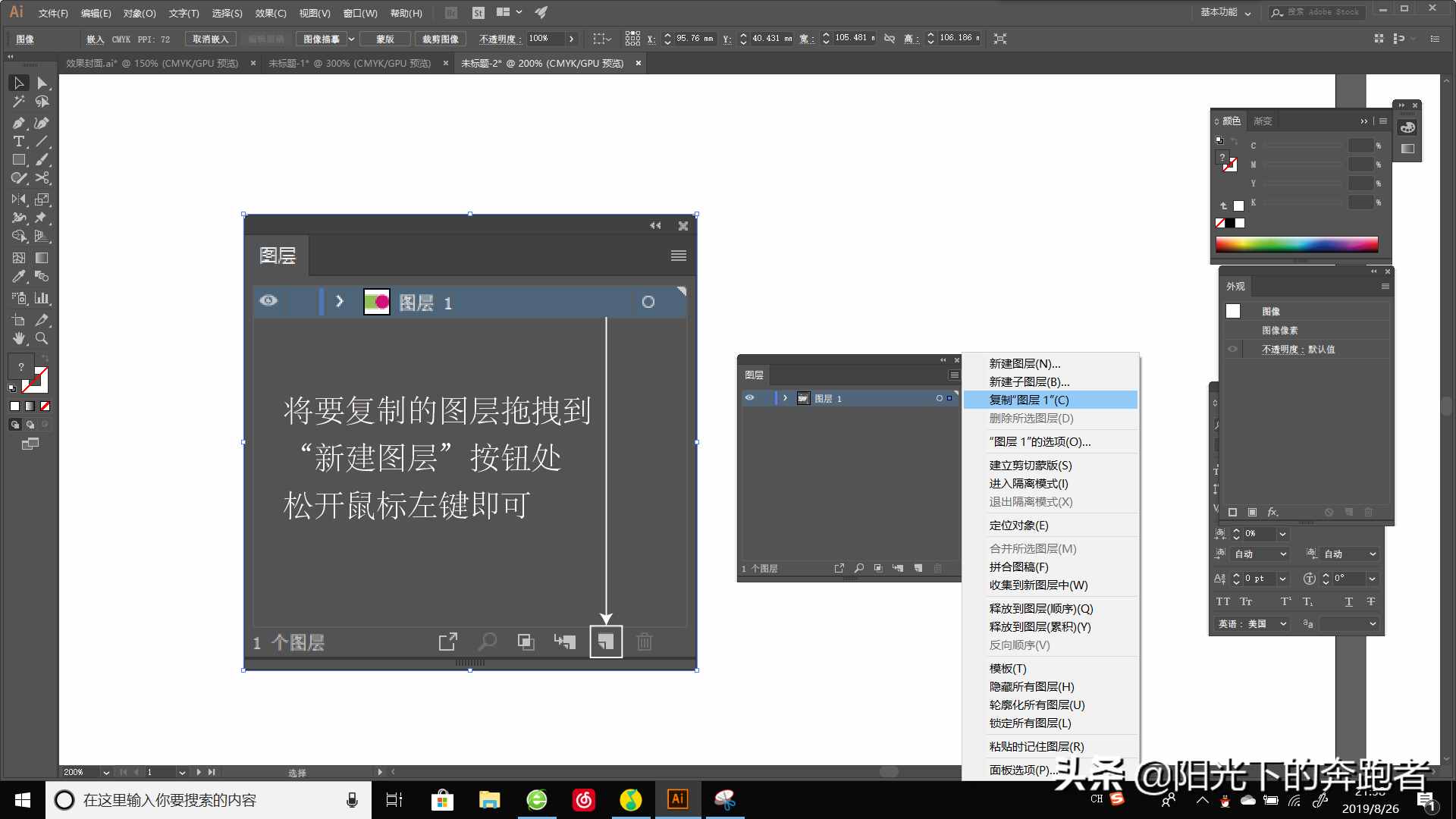
Task: Select the Rectangle tool
Action: pos(17,160)
